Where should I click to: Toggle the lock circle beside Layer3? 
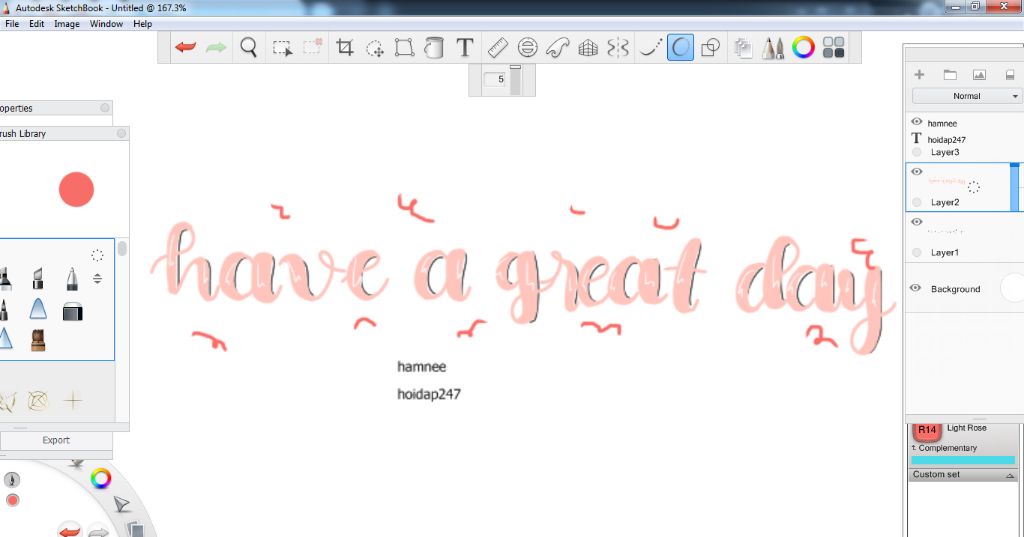[x=916, y=152]
